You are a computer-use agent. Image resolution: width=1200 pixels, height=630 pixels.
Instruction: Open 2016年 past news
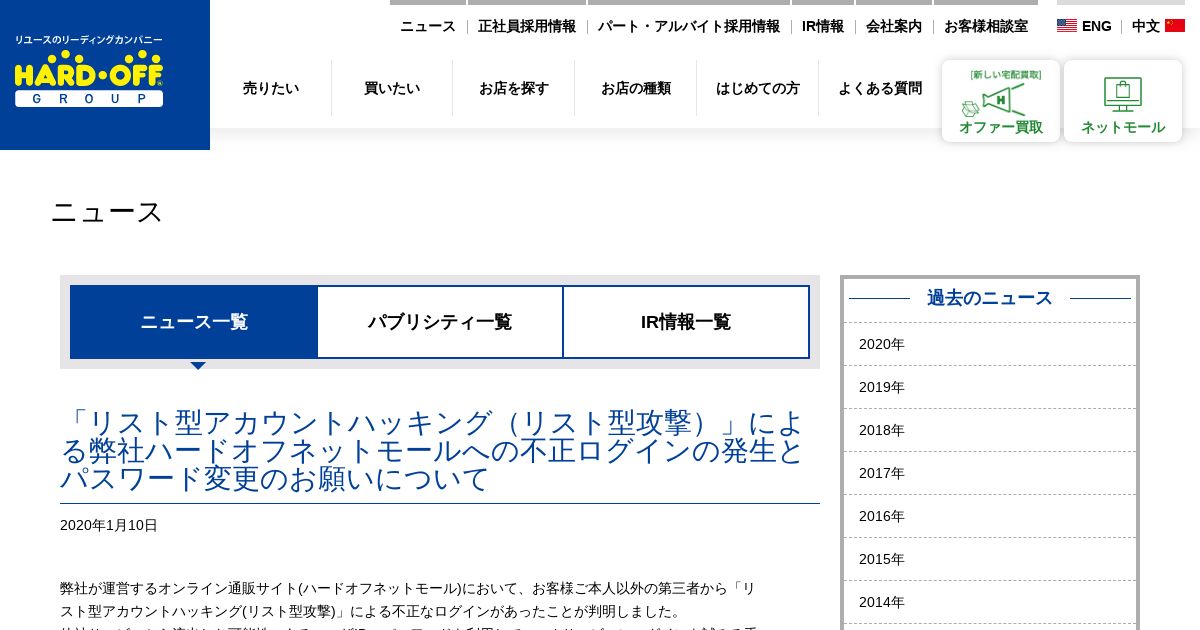coord(990,516)
